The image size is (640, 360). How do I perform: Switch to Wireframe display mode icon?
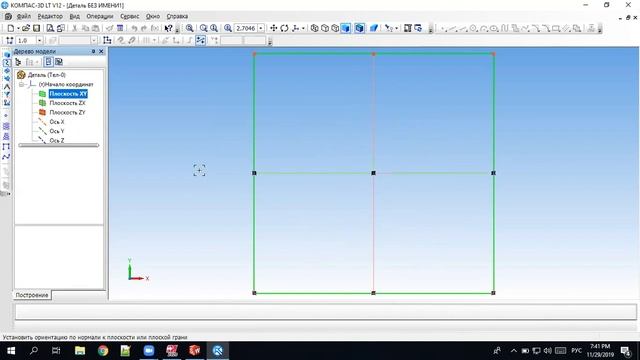(x=314, y=28)
